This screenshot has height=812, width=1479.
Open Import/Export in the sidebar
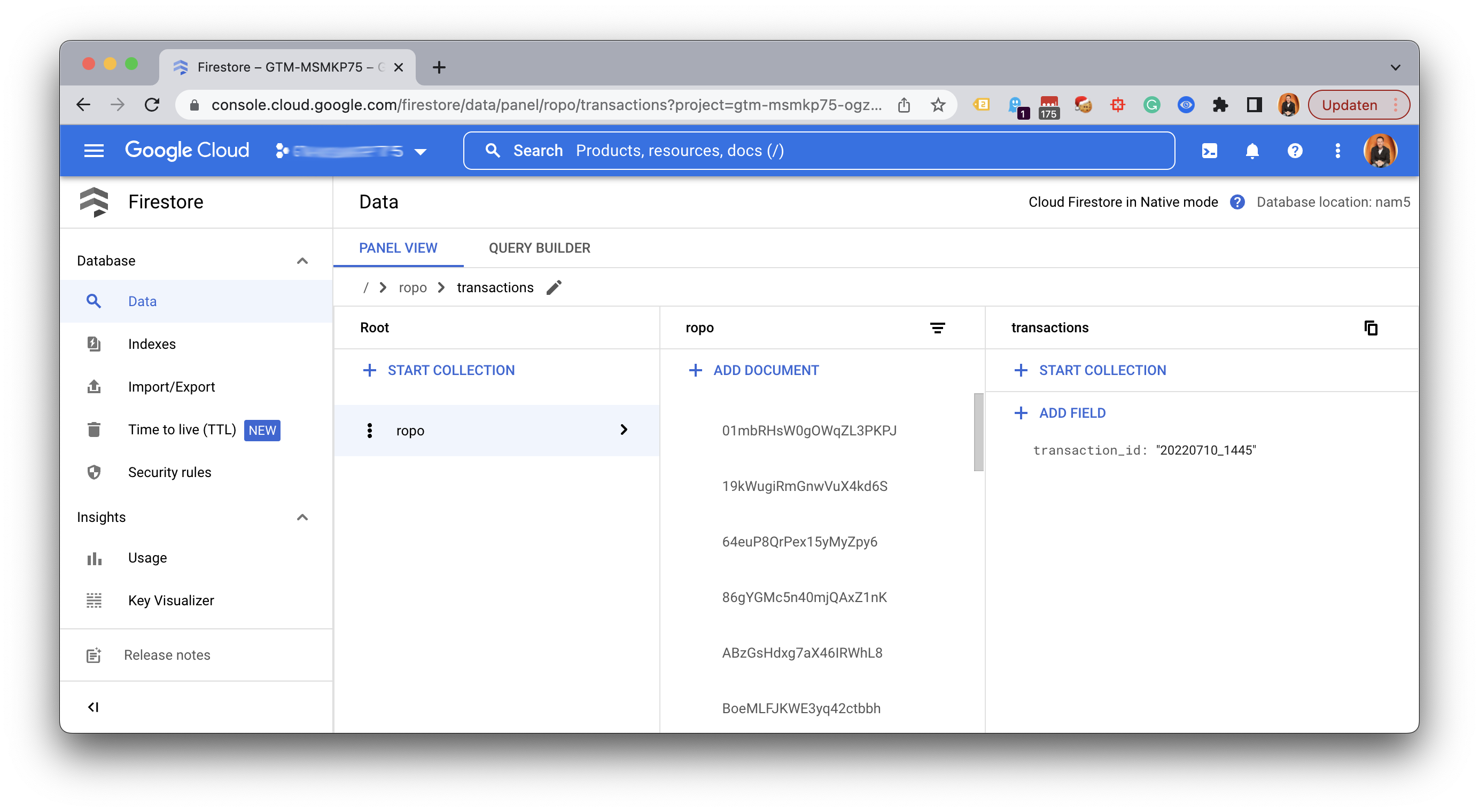(x=196, y=387)
